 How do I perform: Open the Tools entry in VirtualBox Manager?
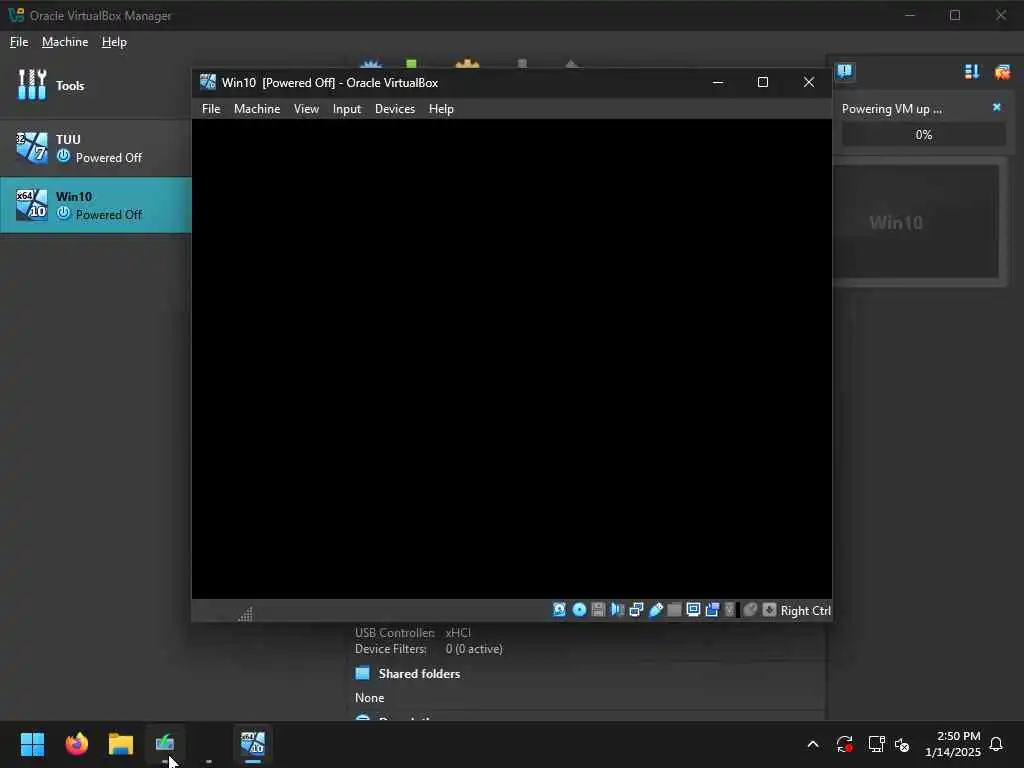click(x=96, y=86)
